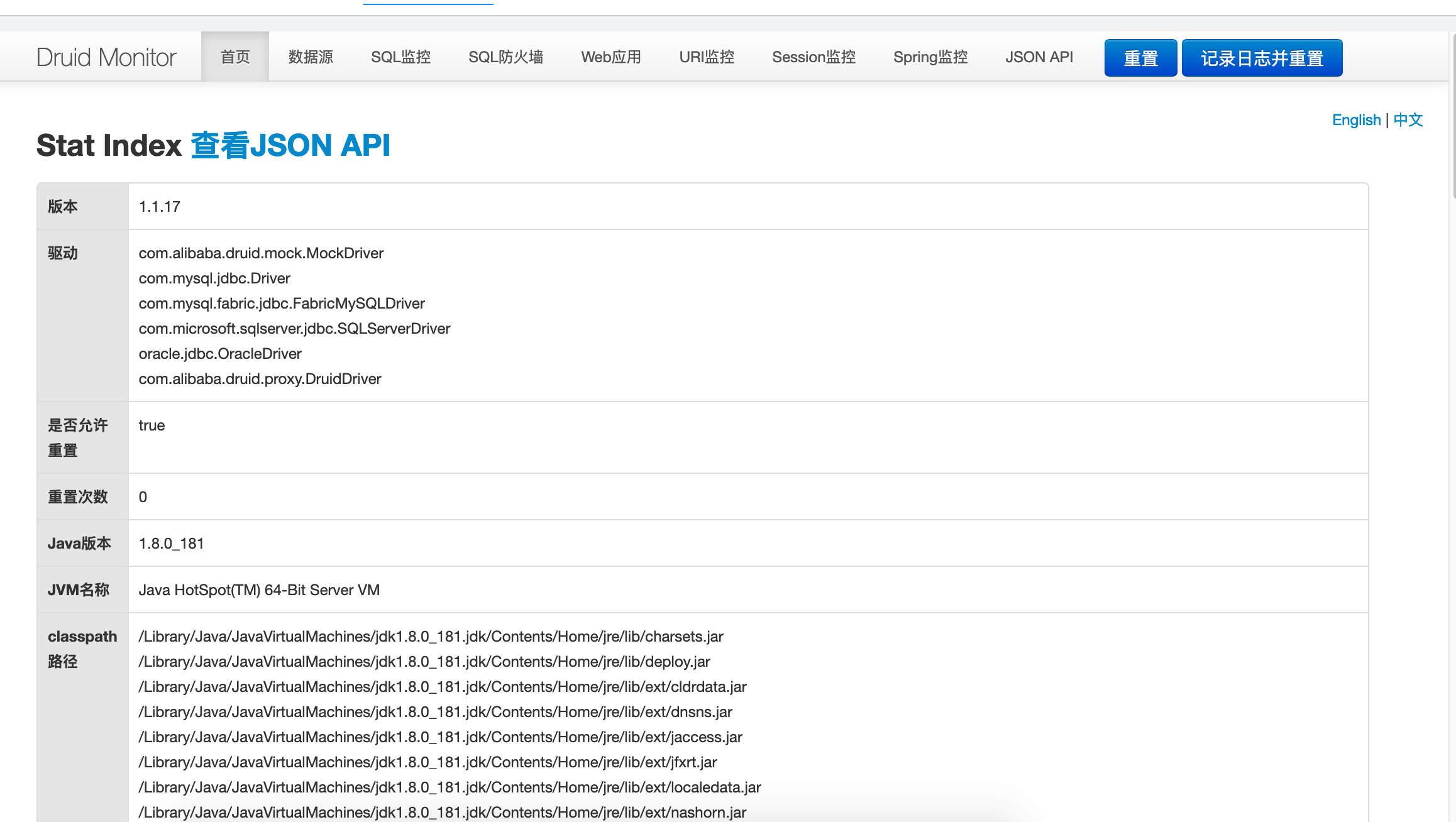
Task: Open the 首页 tab
Action: point(235,57)
